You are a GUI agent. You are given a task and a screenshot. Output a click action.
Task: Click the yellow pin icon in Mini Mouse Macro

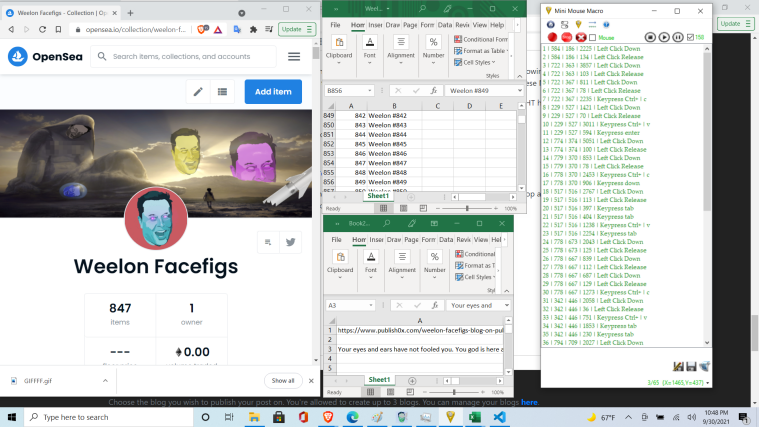[x=578, y=24]
